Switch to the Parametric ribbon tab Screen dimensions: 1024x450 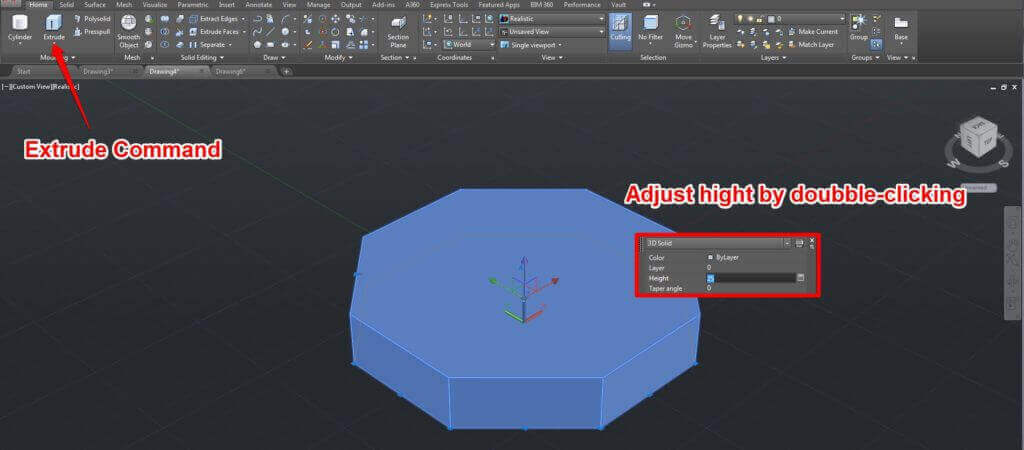tap(193, 5)
